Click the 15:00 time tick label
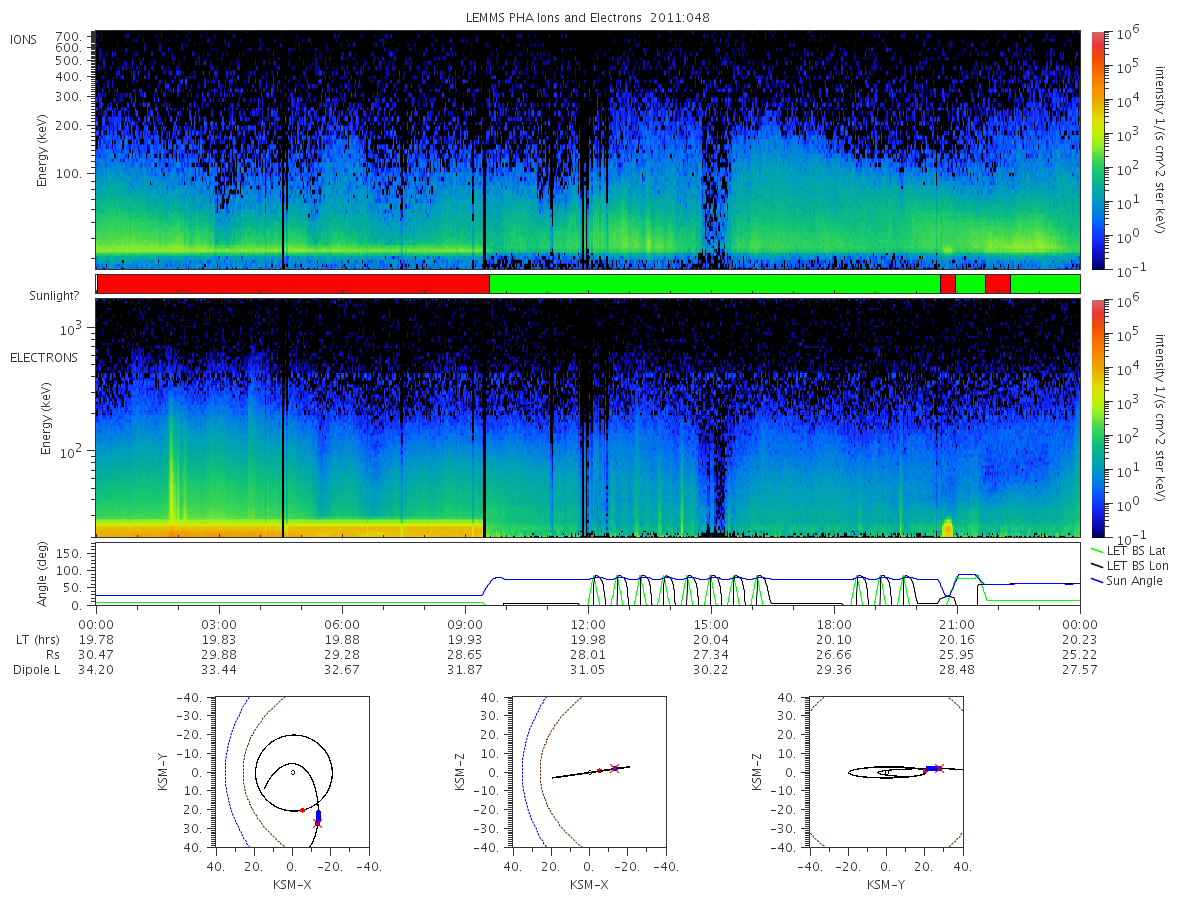This screenshot has height=900, width=1200. (711, 625)
